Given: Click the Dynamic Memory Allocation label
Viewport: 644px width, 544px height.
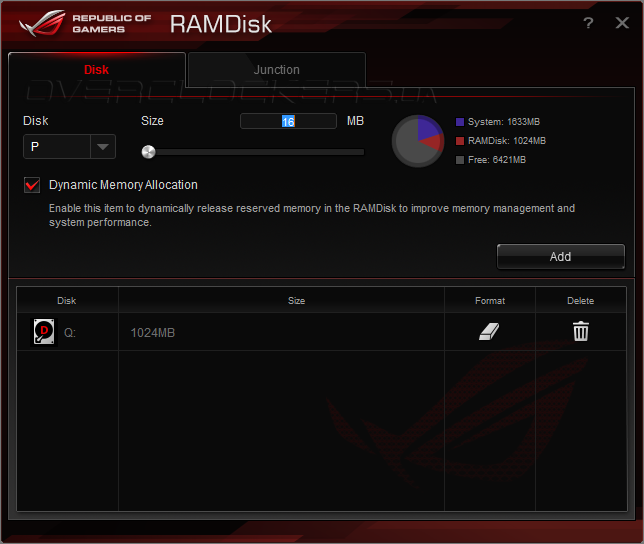Looking at the screenshot, I should point(123,185).
